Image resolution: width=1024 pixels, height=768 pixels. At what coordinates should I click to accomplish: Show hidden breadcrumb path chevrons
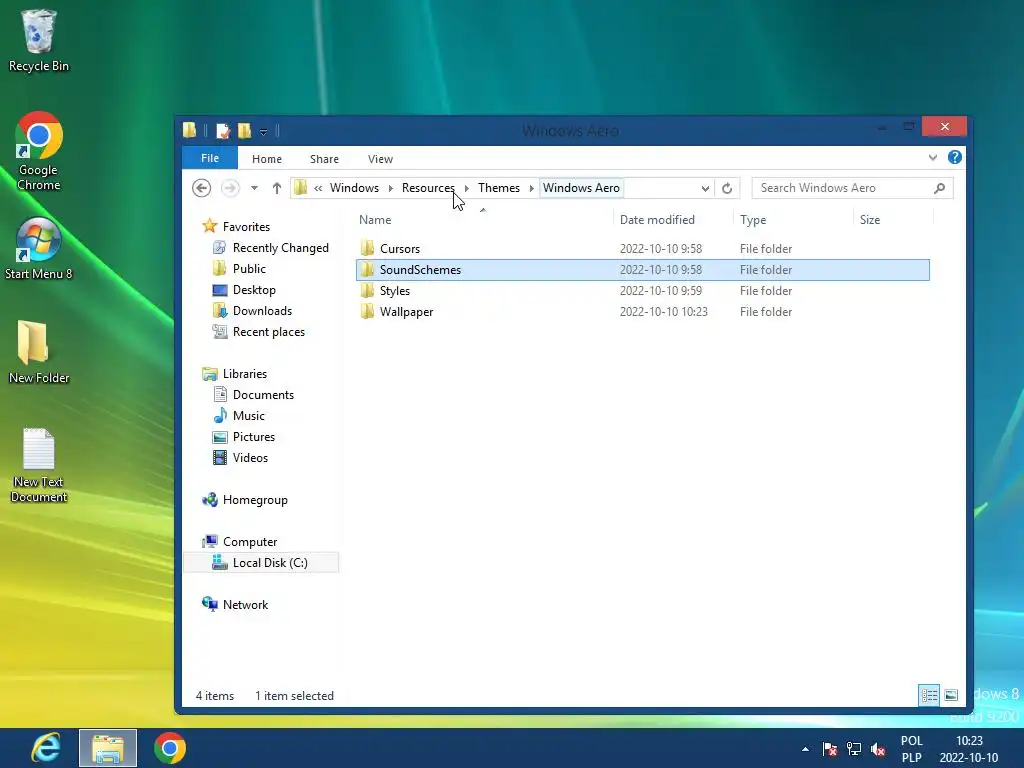pyautogui.click(x=318, y=188)
